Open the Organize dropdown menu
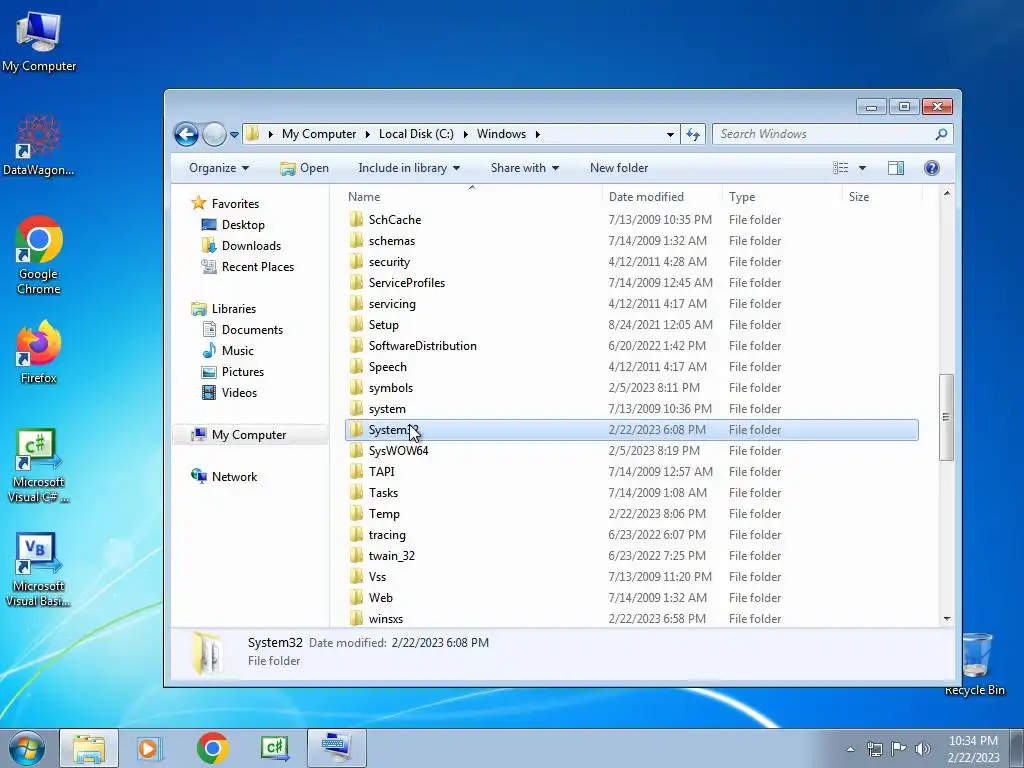The image size is (1024, 768). pos(219,168)
